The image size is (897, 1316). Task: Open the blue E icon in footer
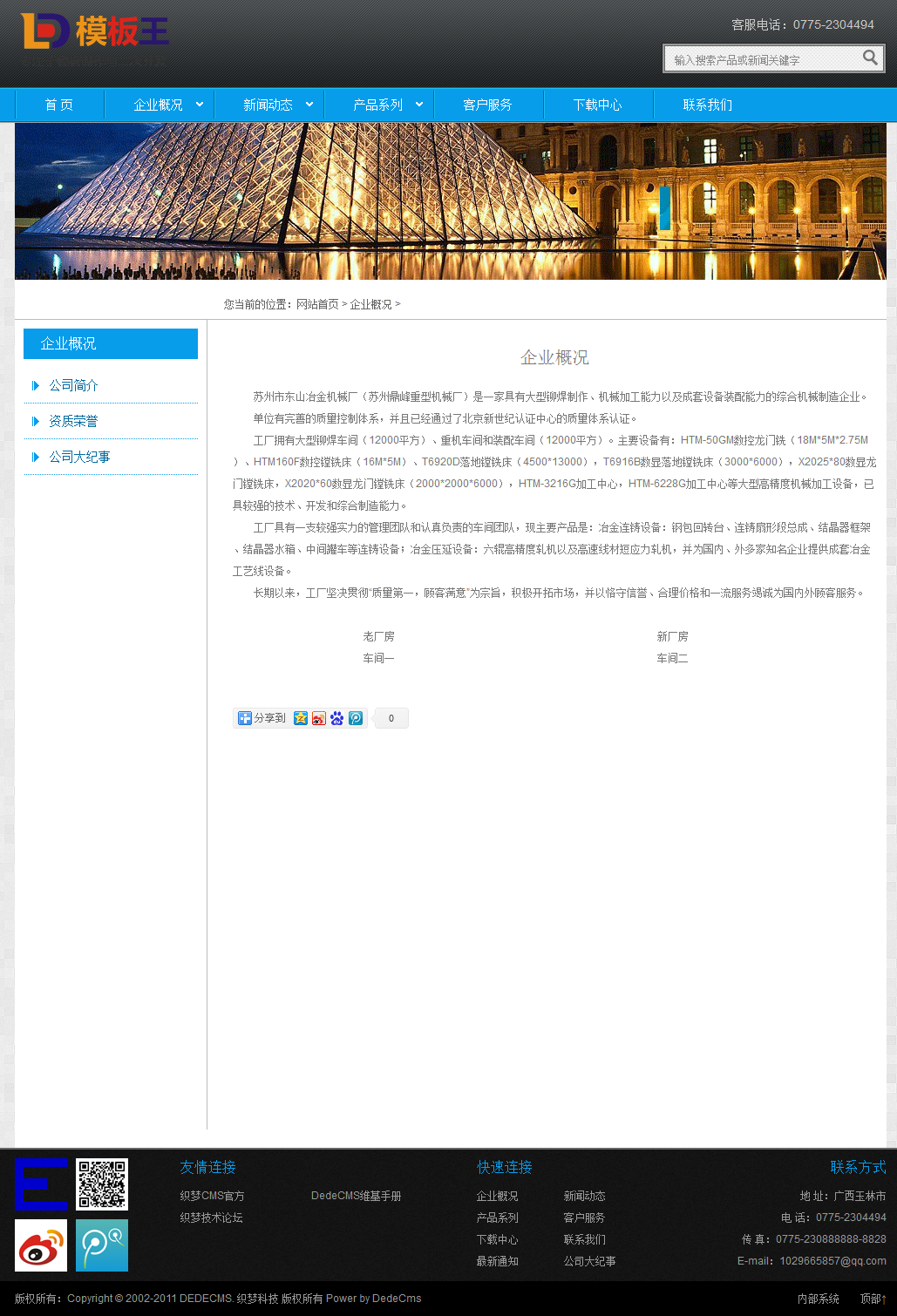click(x=41, y=1184)
